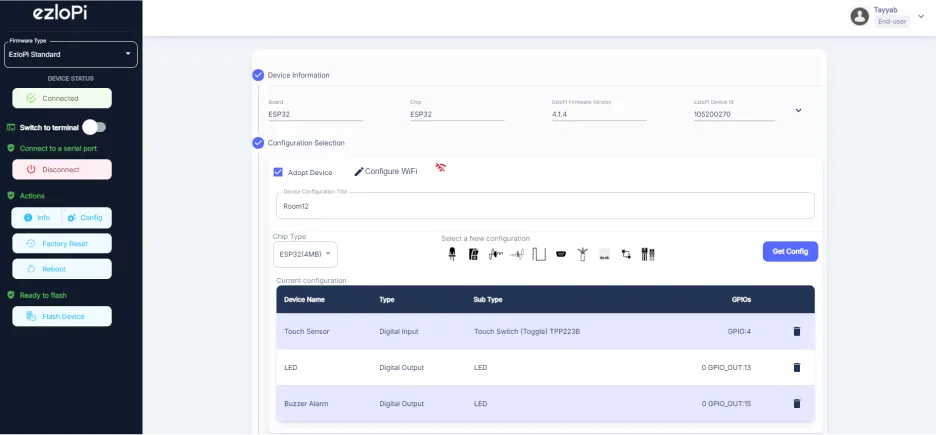Click the Device Name column header
The height and width of the screenshot is (435, 936).
(x=304, y=300)
